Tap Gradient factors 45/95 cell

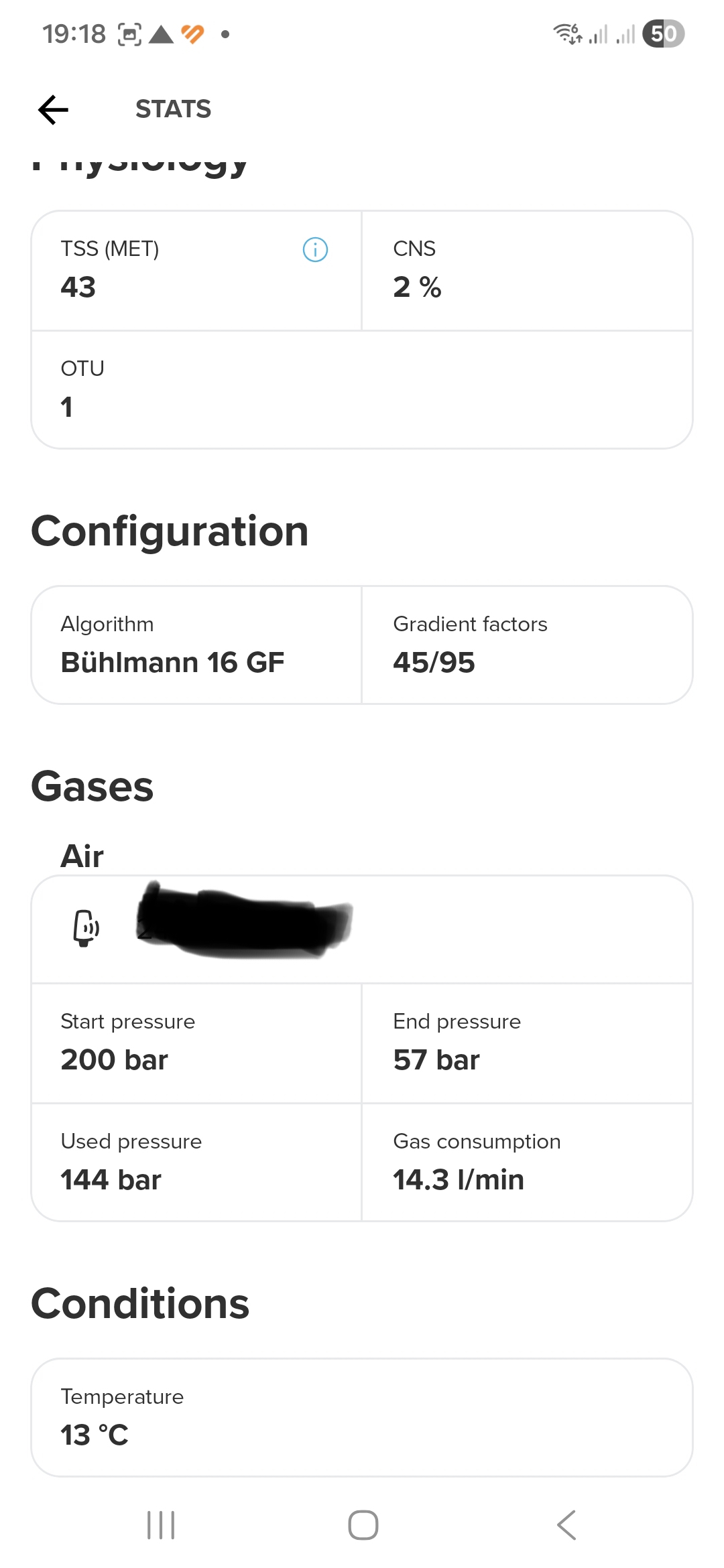527,645
